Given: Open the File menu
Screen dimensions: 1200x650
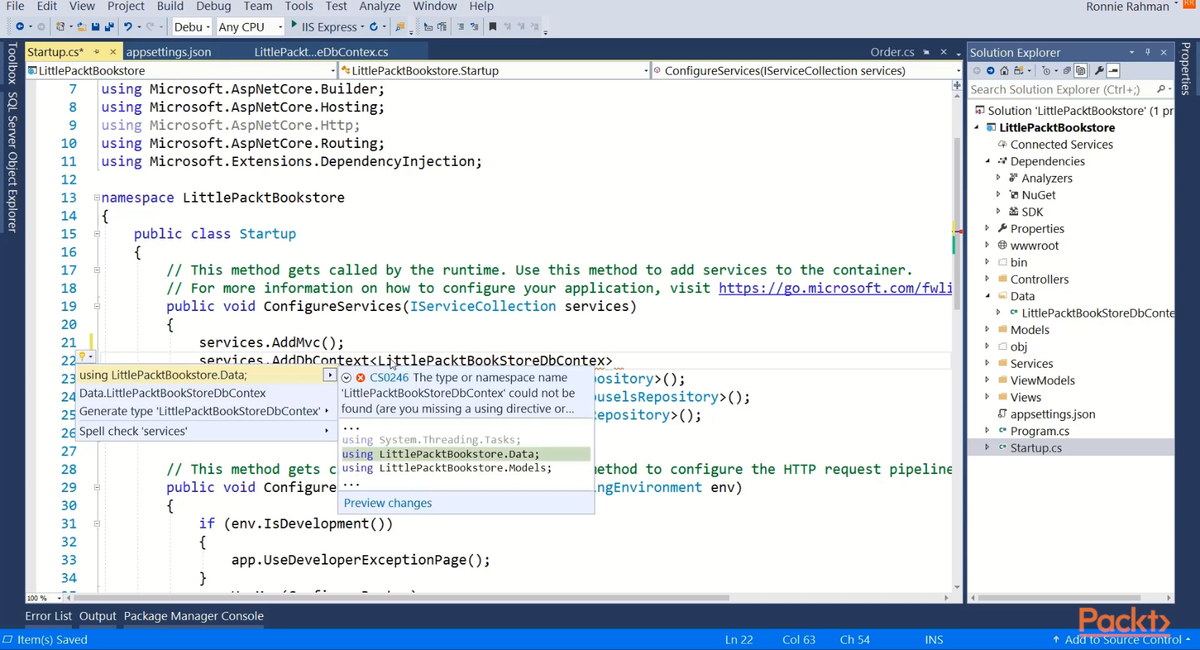Looking at the screenshot, I should (15, 6).
